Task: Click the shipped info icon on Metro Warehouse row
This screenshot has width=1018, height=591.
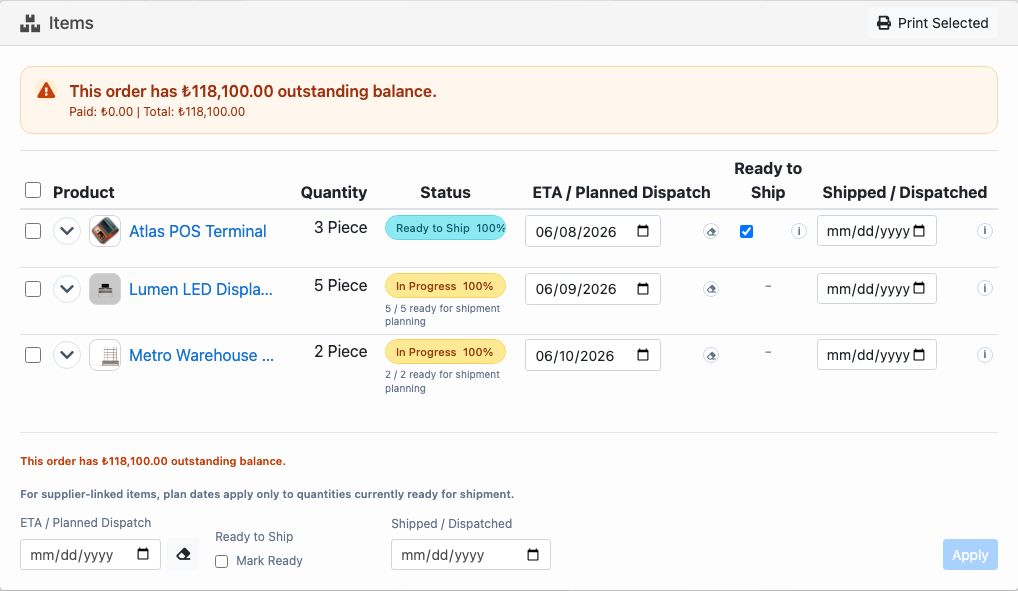Action: 985,355
